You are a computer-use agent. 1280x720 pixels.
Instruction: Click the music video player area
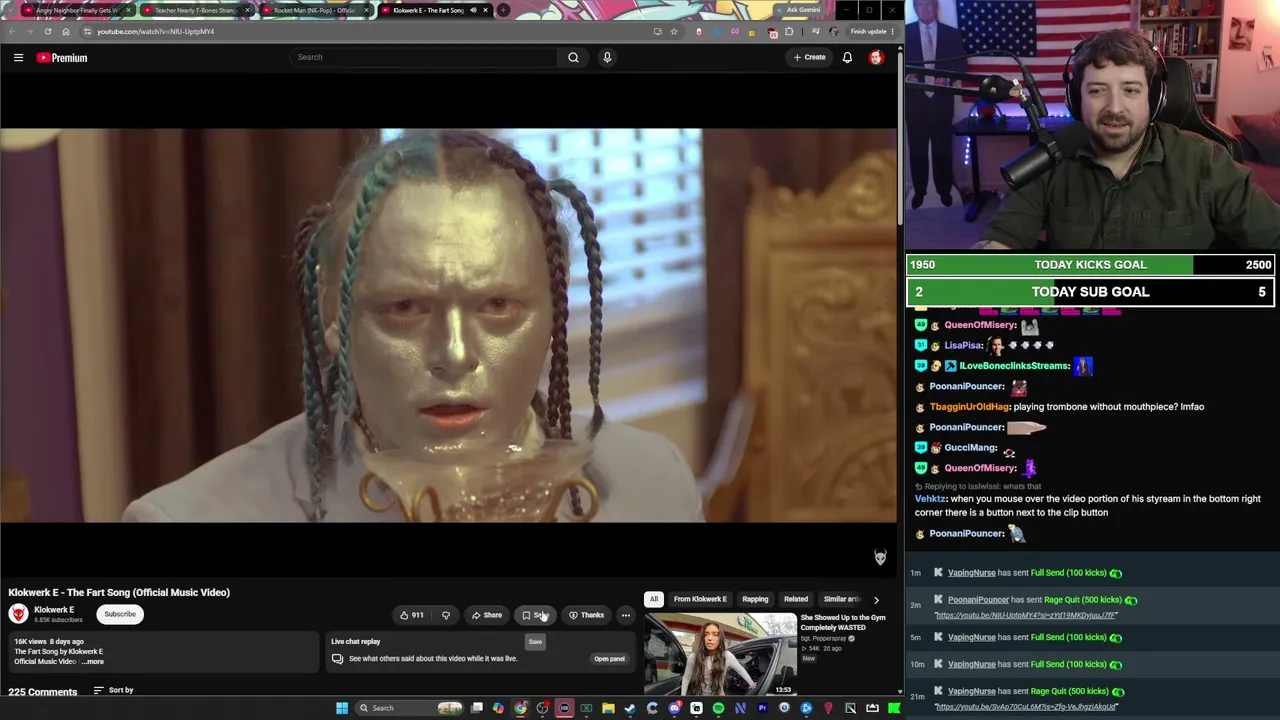pyautogui.click(x=449, y=325)
